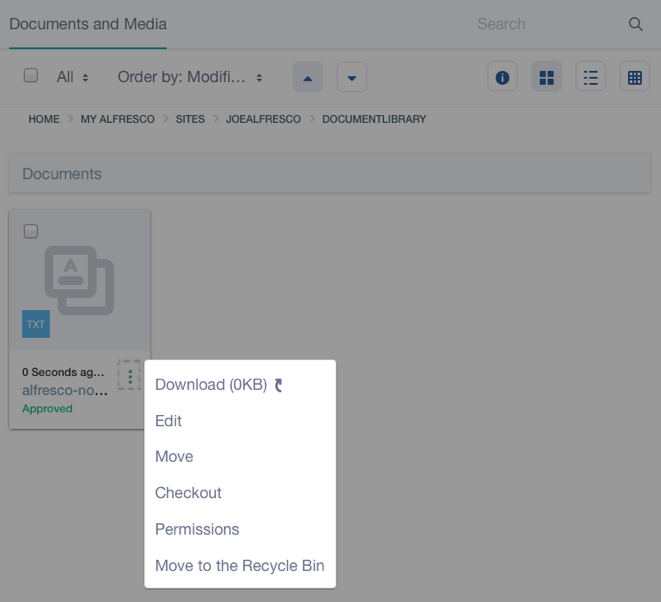Image resolution: width=661 pixels, height=602 pixels.
Task: Click the Documents section header
Action: pos(330,173)
